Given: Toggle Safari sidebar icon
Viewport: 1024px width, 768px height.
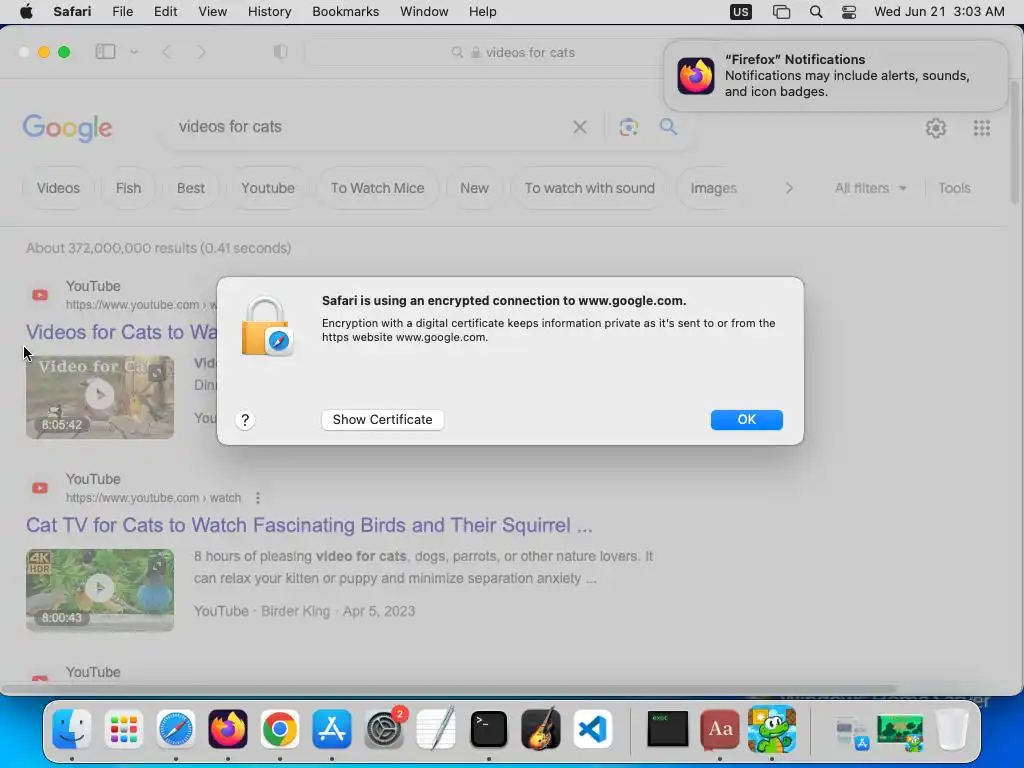Looking at the screenshot, I should (x=105, y=52).
